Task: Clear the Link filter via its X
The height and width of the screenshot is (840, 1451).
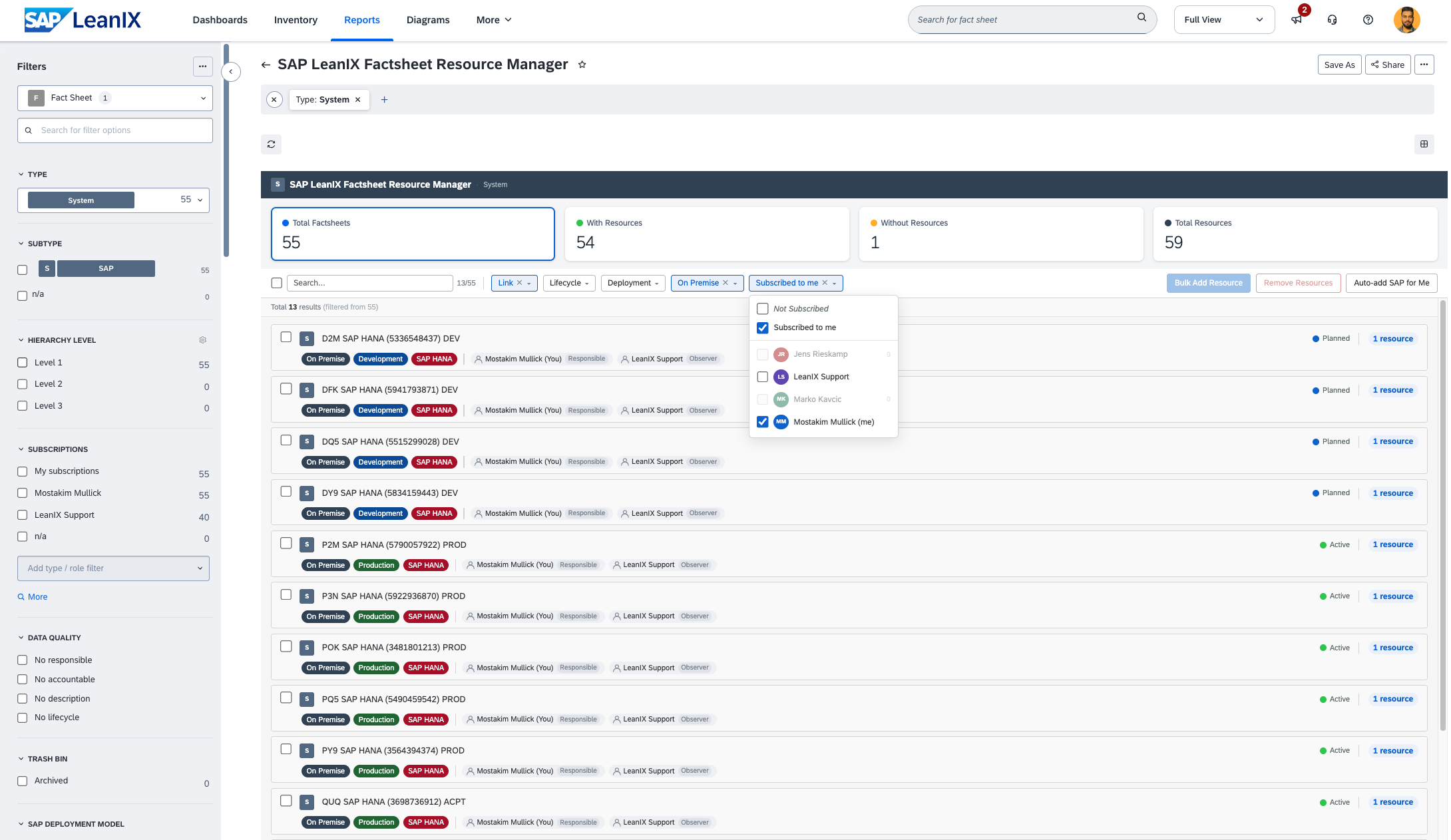Action: coord(520,283)
